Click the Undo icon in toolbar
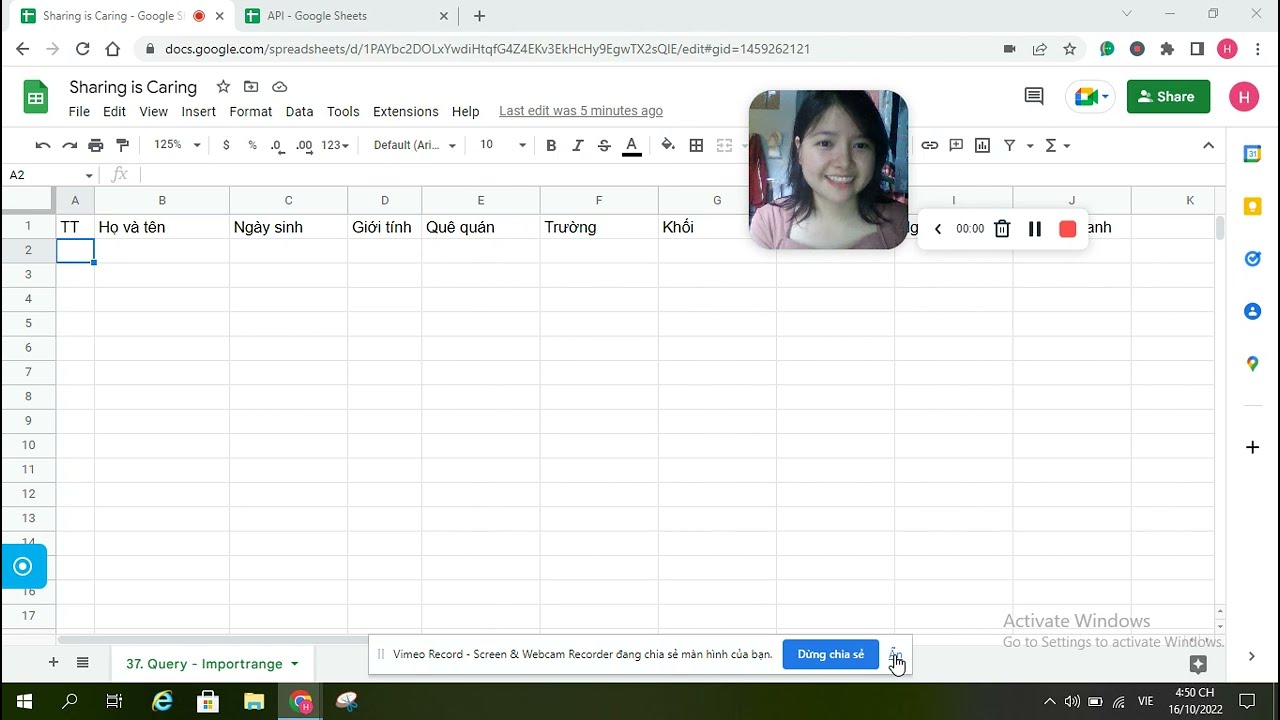This screenshot has width=1280, height=720. click(x=43, y=145)
